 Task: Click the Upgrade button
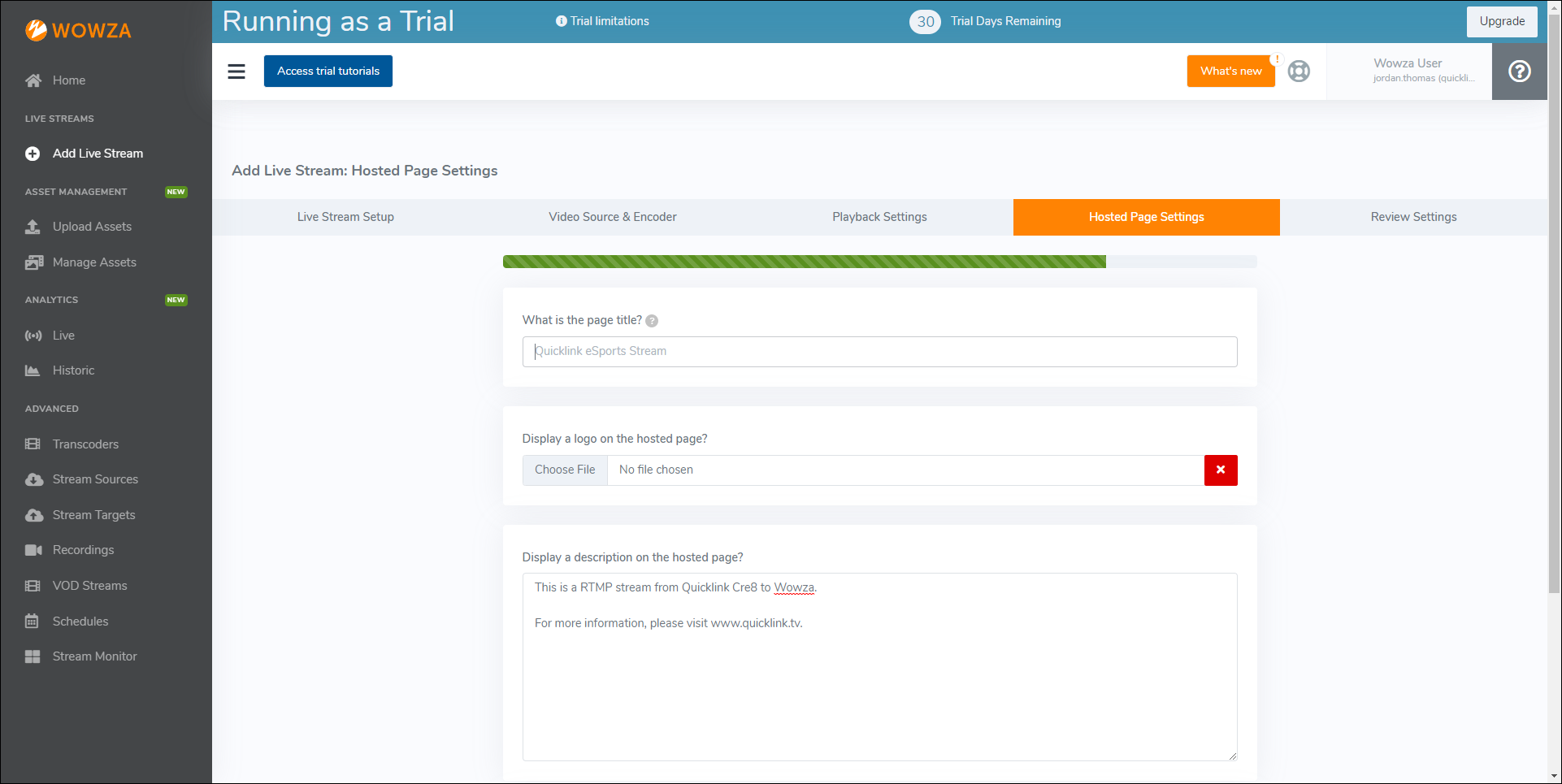[x=1501, y=22]
